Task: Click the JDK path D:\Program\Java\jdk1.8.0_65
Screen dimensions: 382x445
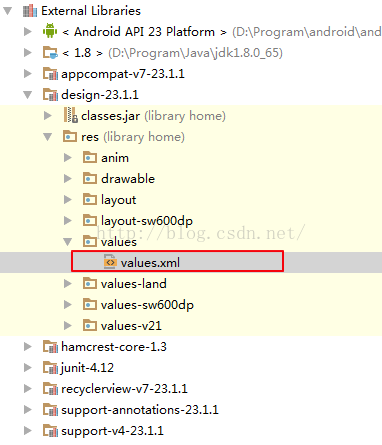Action: [195, 53]
